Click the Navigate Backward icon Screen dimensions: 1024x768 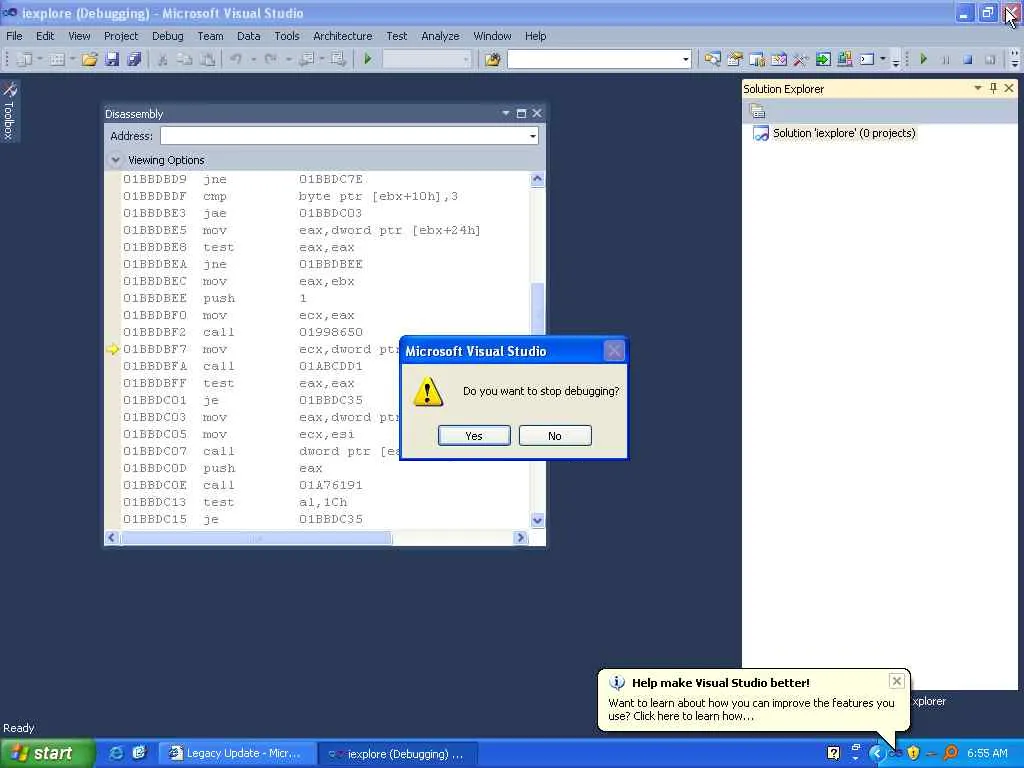coord(306,59)
